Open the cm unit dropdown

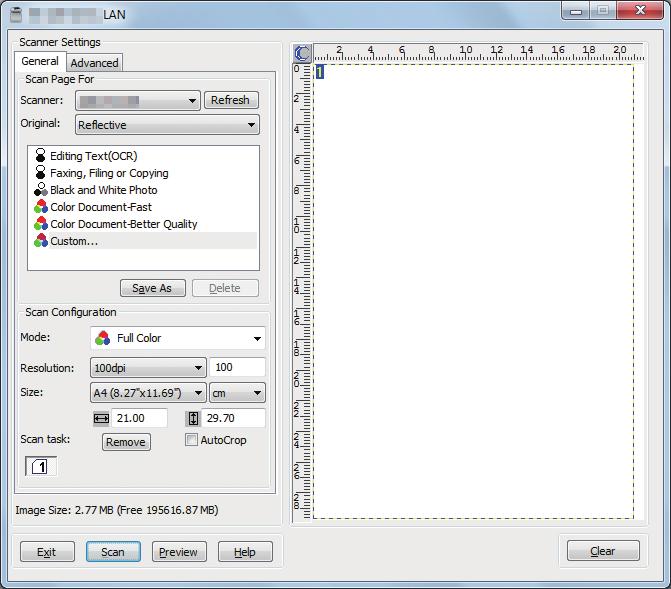pyautogui.click(x=238, y=393)
